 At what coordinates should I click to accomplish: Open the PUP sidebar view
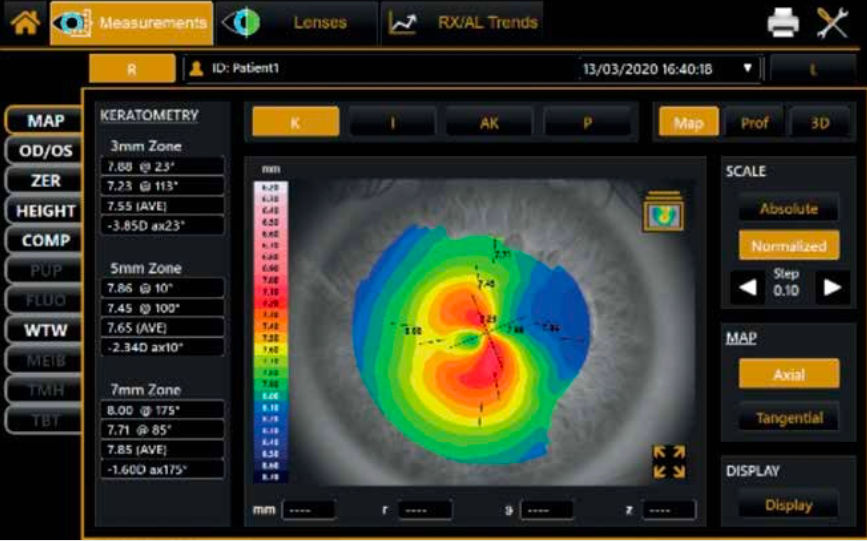(x=44, y=270)
